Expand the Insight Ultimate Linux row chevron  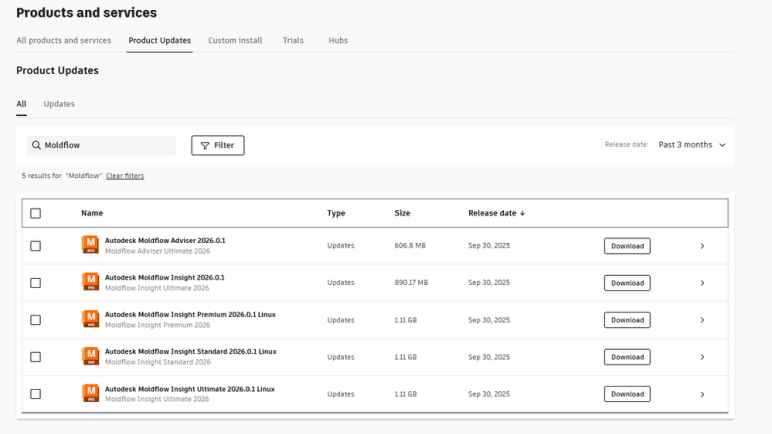point(702,394)
